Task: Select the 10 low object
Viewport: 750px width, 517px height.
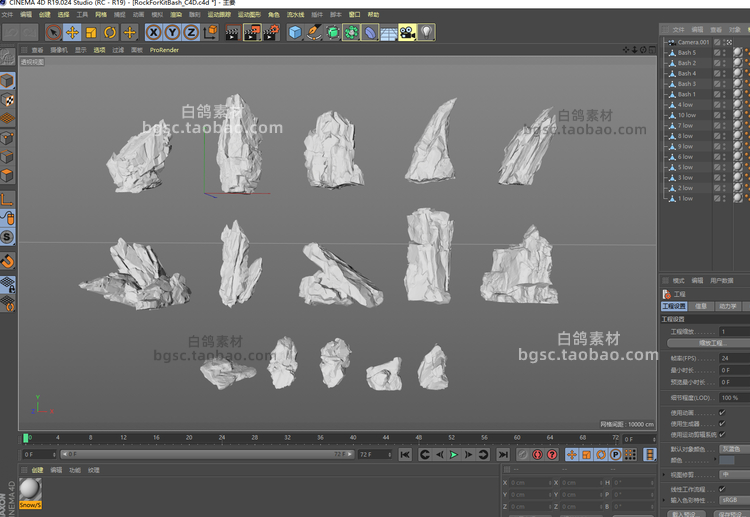Action: point(686,115)
